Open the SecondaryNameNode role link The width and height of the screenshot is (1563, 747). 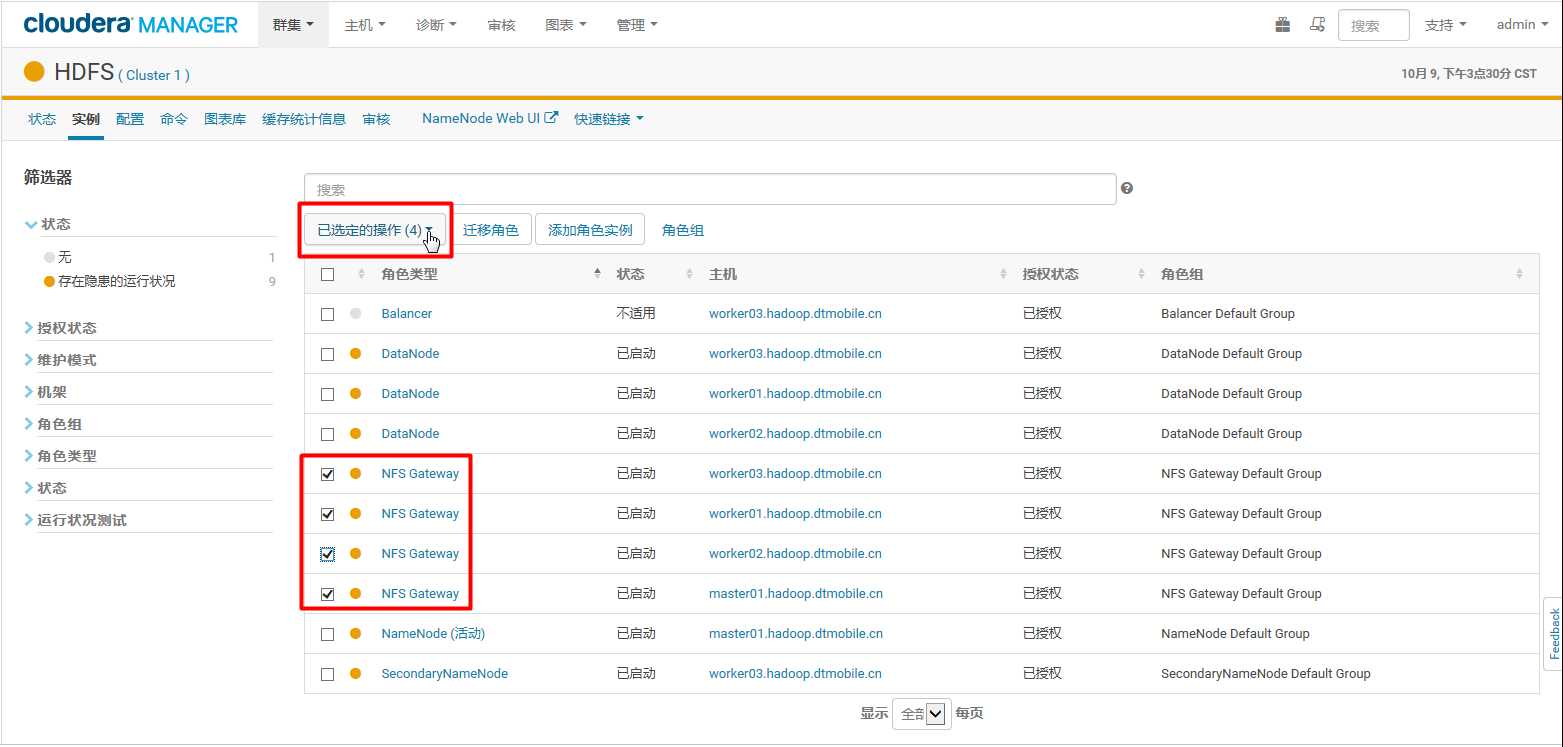point(444,674)
